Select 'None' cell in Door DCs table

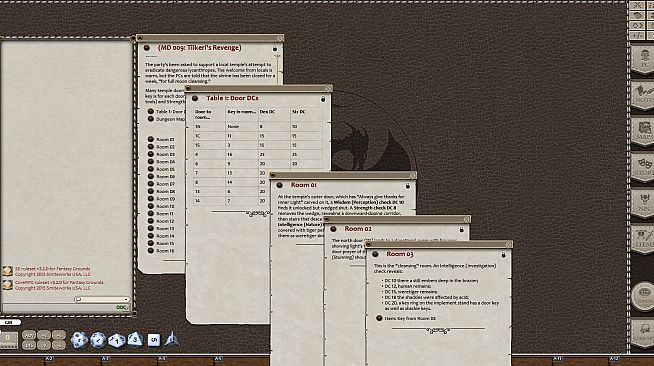(241, 126)
